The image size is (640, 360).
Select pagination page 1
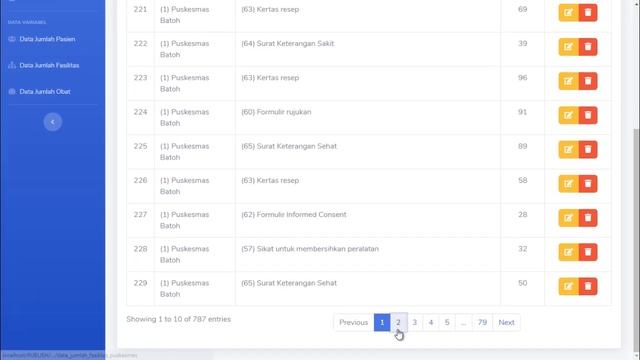(382, 322)
